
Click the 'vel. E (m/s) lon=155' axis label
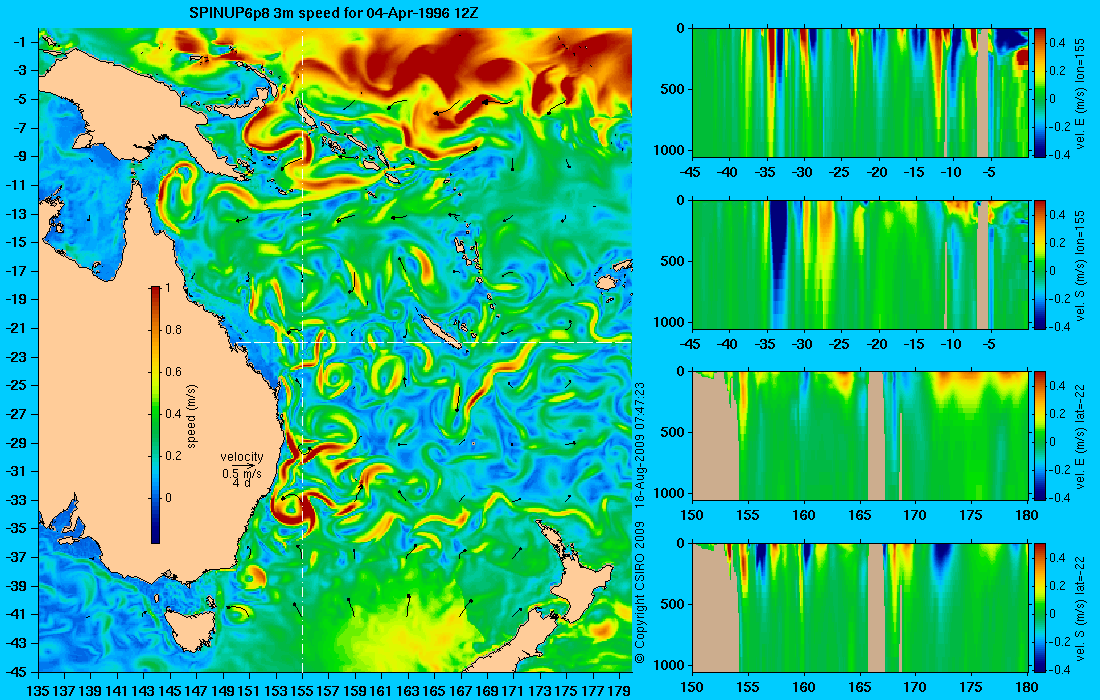coord(1081,93)
